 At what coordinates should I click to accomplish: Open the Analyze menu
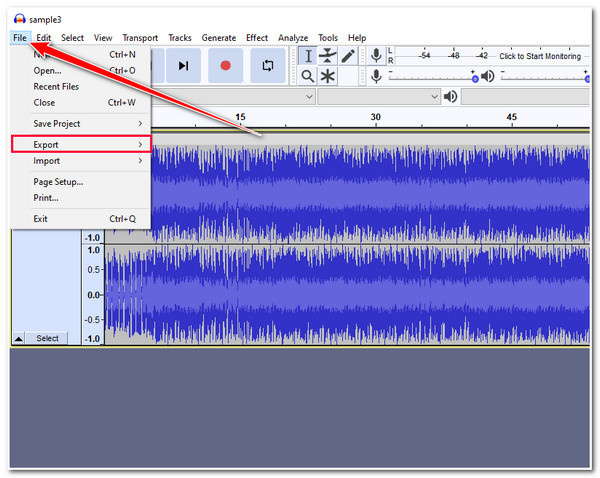point(293,38)
